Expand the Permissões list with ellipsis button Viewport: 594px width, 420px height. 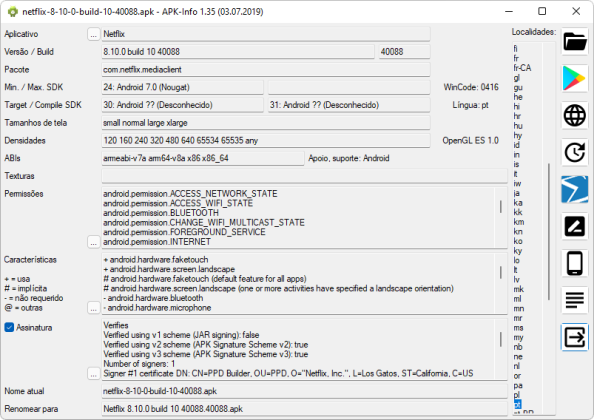pyautogui.click(x=94, y=242)
